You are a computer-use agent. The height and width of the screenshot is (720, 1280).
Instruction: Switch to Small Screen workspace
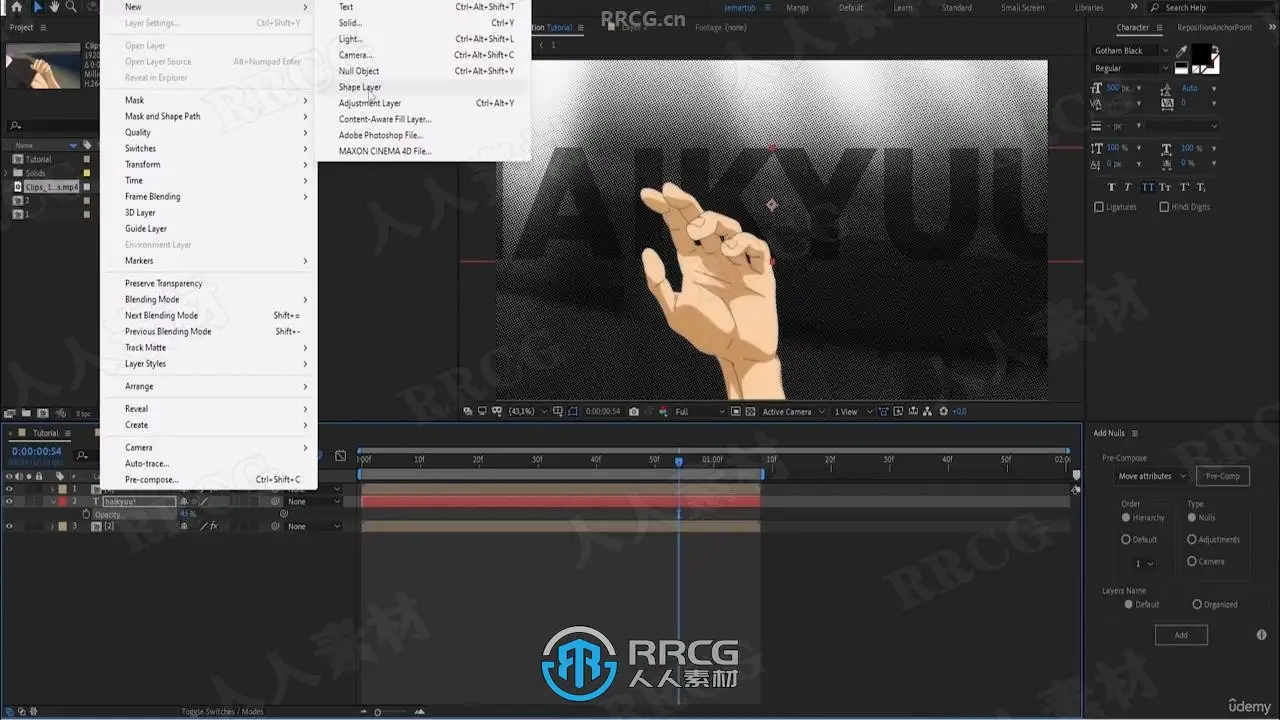point(1022,7)
